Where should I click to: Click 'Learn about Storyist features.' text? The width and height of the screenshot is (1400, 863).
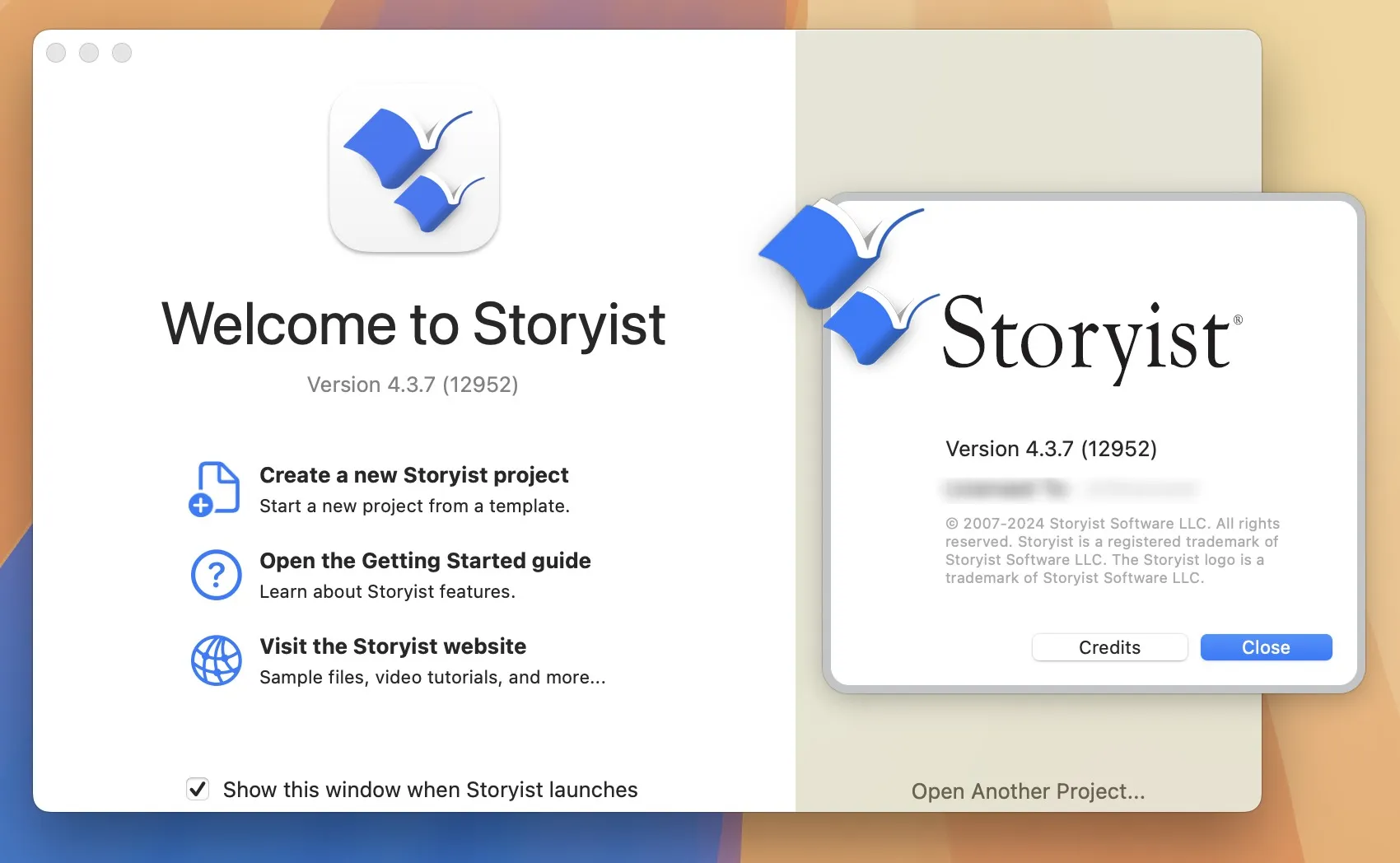tap(387, 591)
